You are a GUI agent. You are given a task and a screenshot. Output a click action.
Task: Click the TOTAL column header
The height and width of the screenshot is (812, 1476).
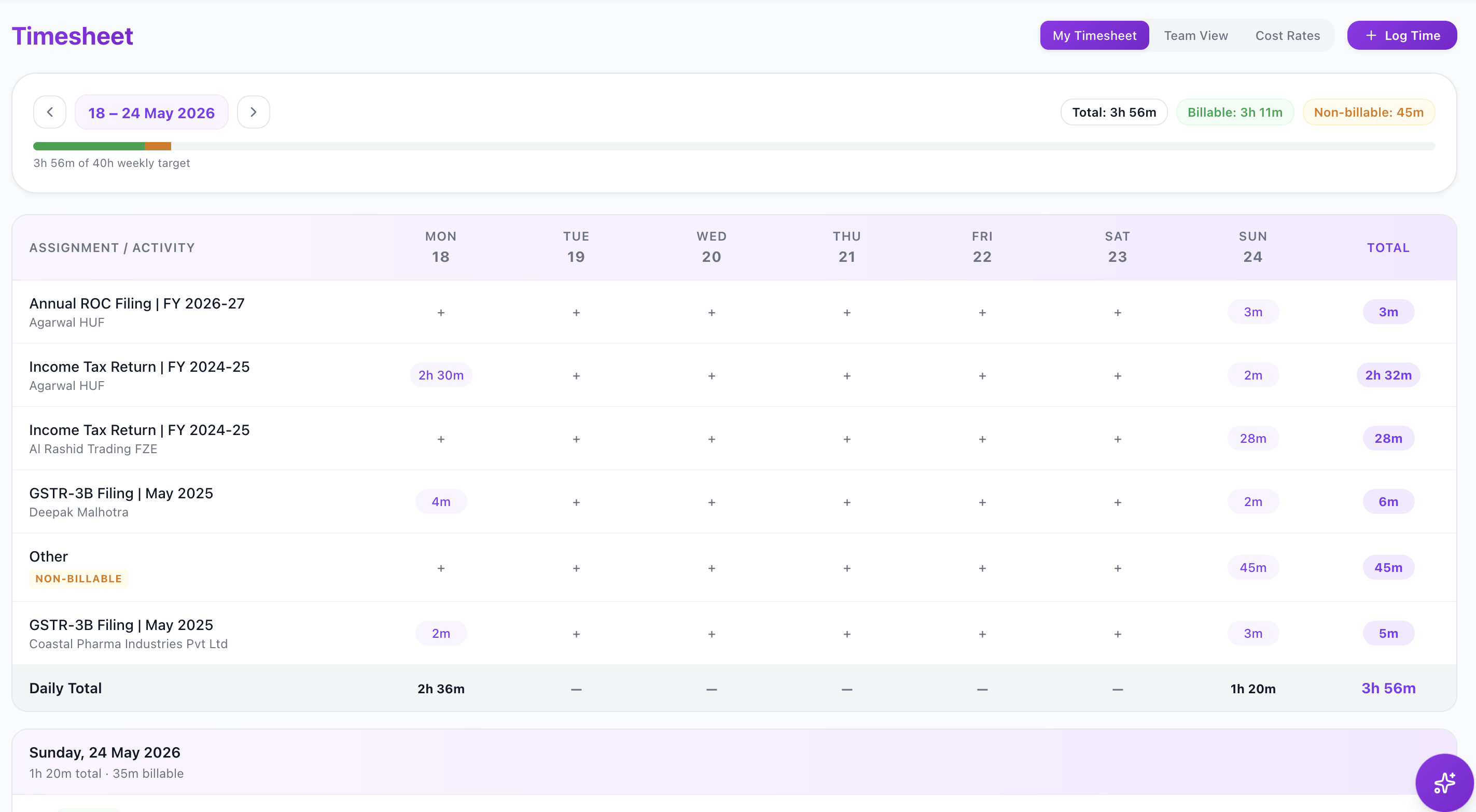coord(1388,247)
